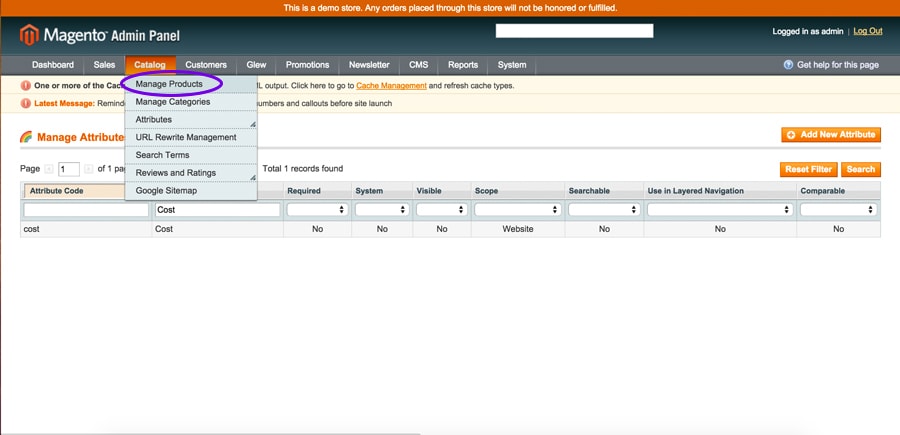The image size is (900, 435).
Task: Open the Comparable filter dropdown
Action: pyautogui.click(x=839, y=210)
